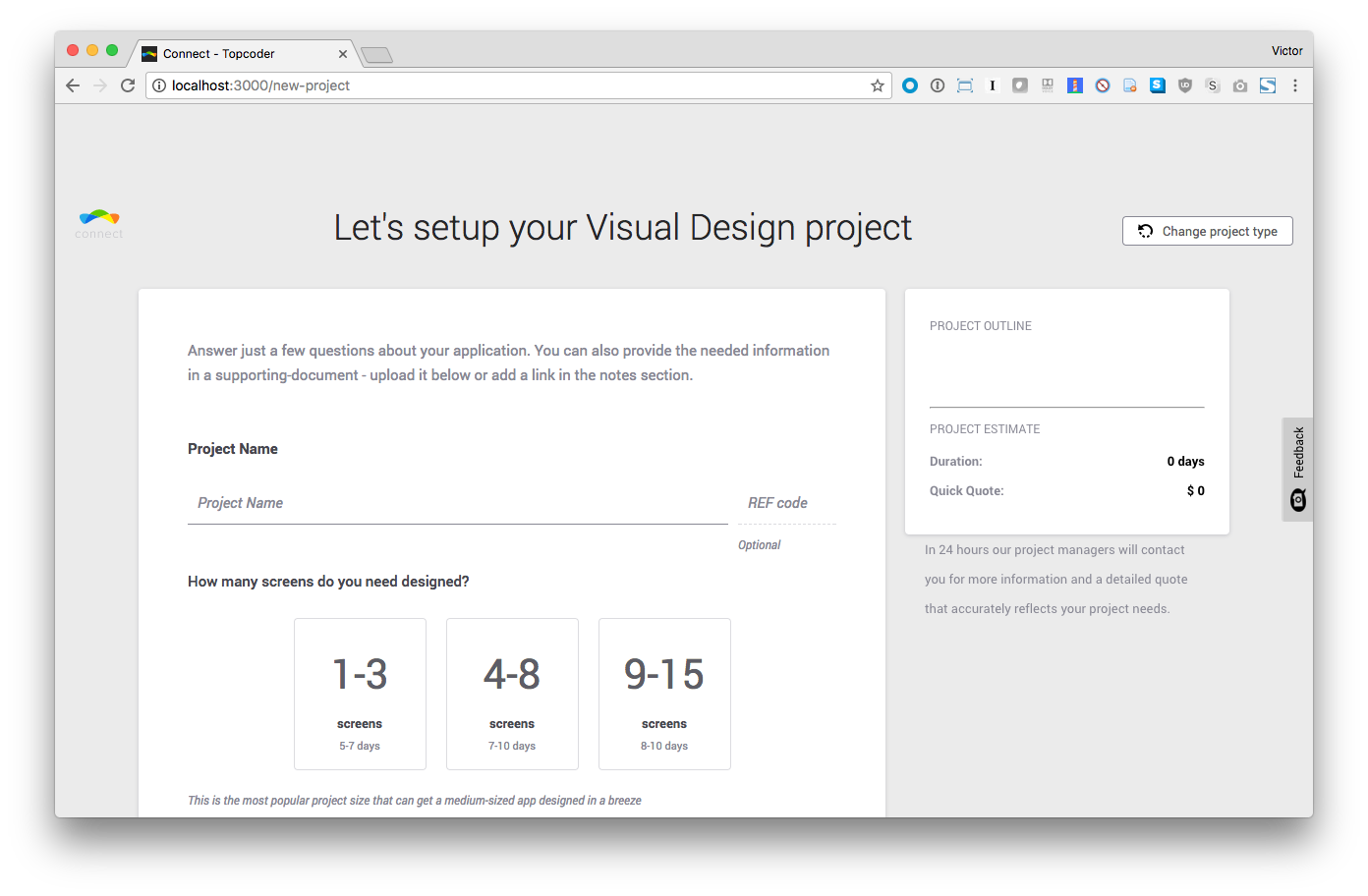Open the Lighthouse extension icon
This screenshot has height=896, width=1368.
(1075, 85)
